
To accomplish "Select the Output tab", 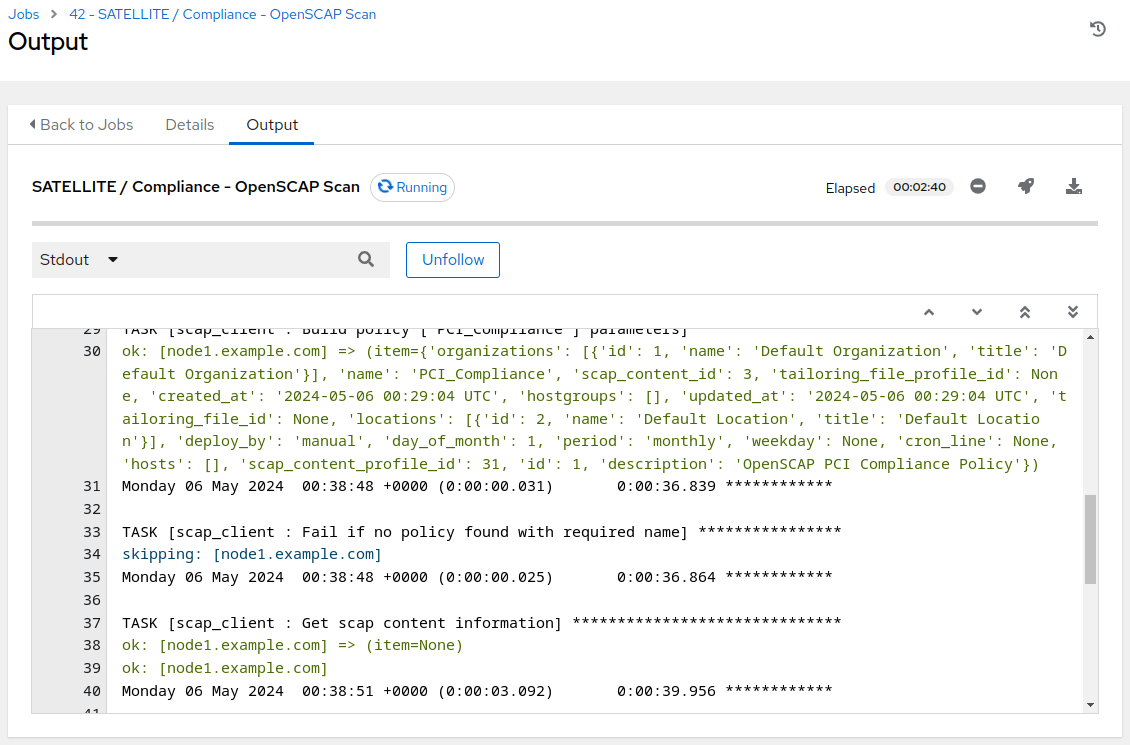I will click(272, 125).
